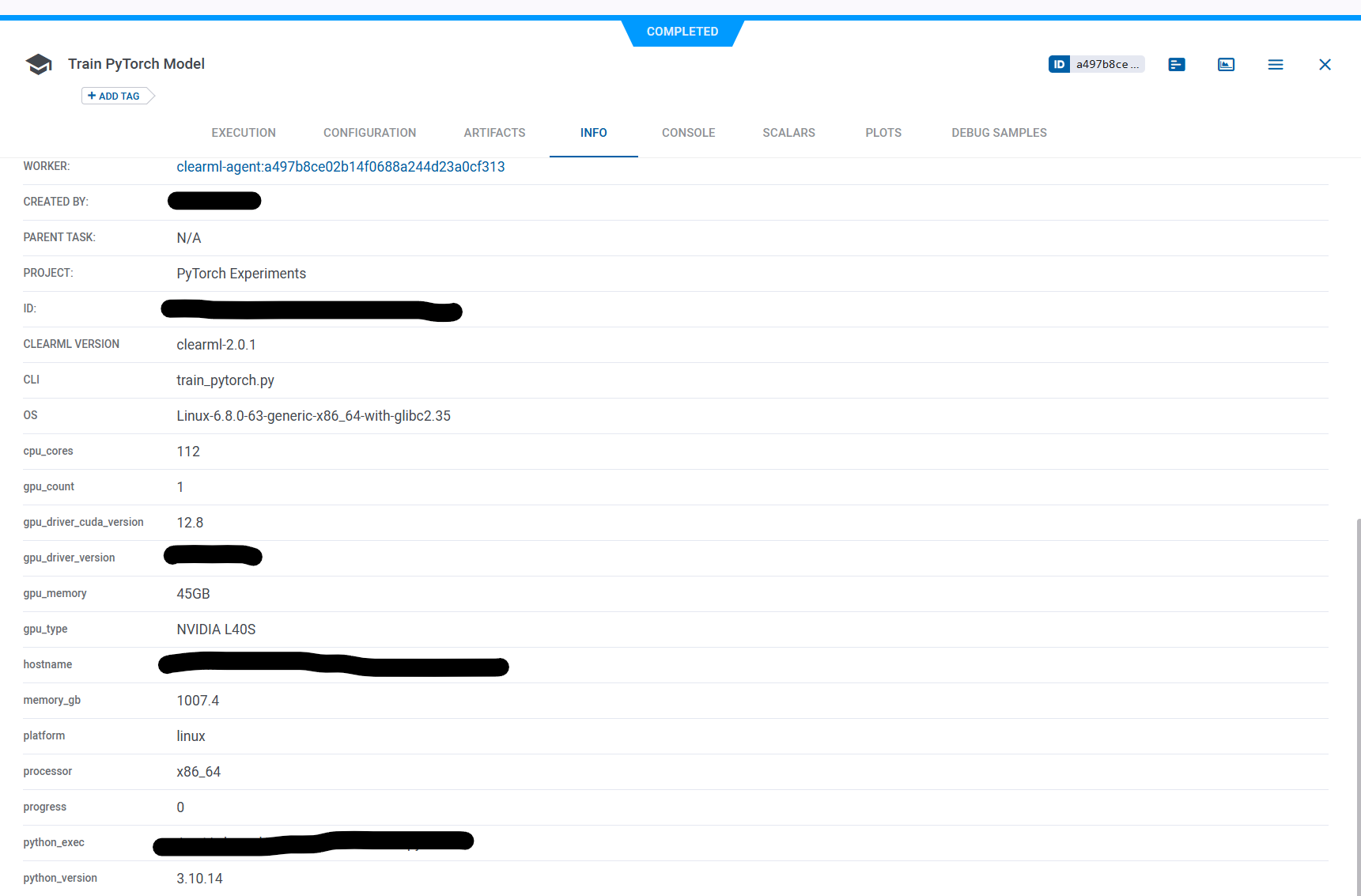Click the train_pytorch.py CLI value
This screenshot has height=896, width=1361.
[x=225, y=380]
